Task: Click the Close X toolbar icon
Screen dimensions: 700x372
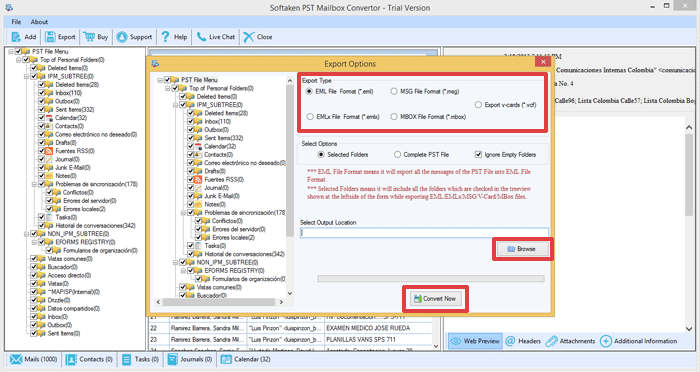Action: pyautogui.click(x=249, y=37)
